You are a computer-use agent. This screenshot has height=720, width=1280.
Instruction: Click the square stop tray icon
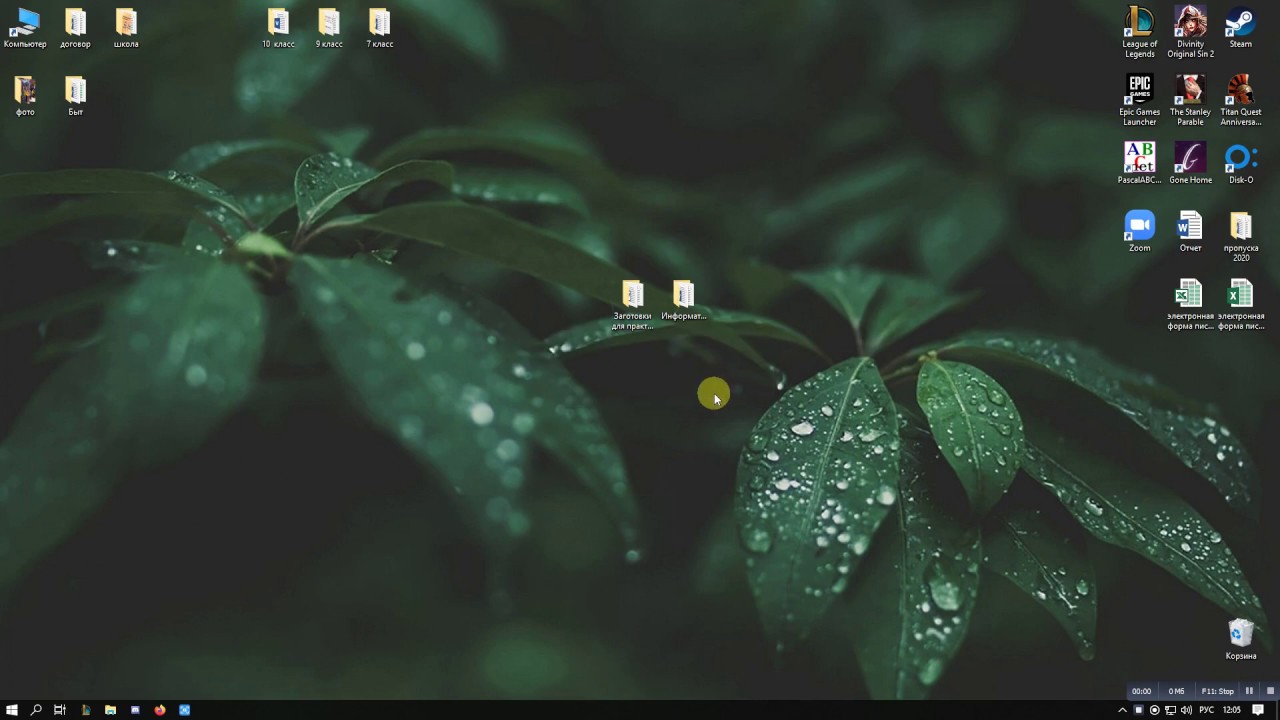click(1138, 710)
